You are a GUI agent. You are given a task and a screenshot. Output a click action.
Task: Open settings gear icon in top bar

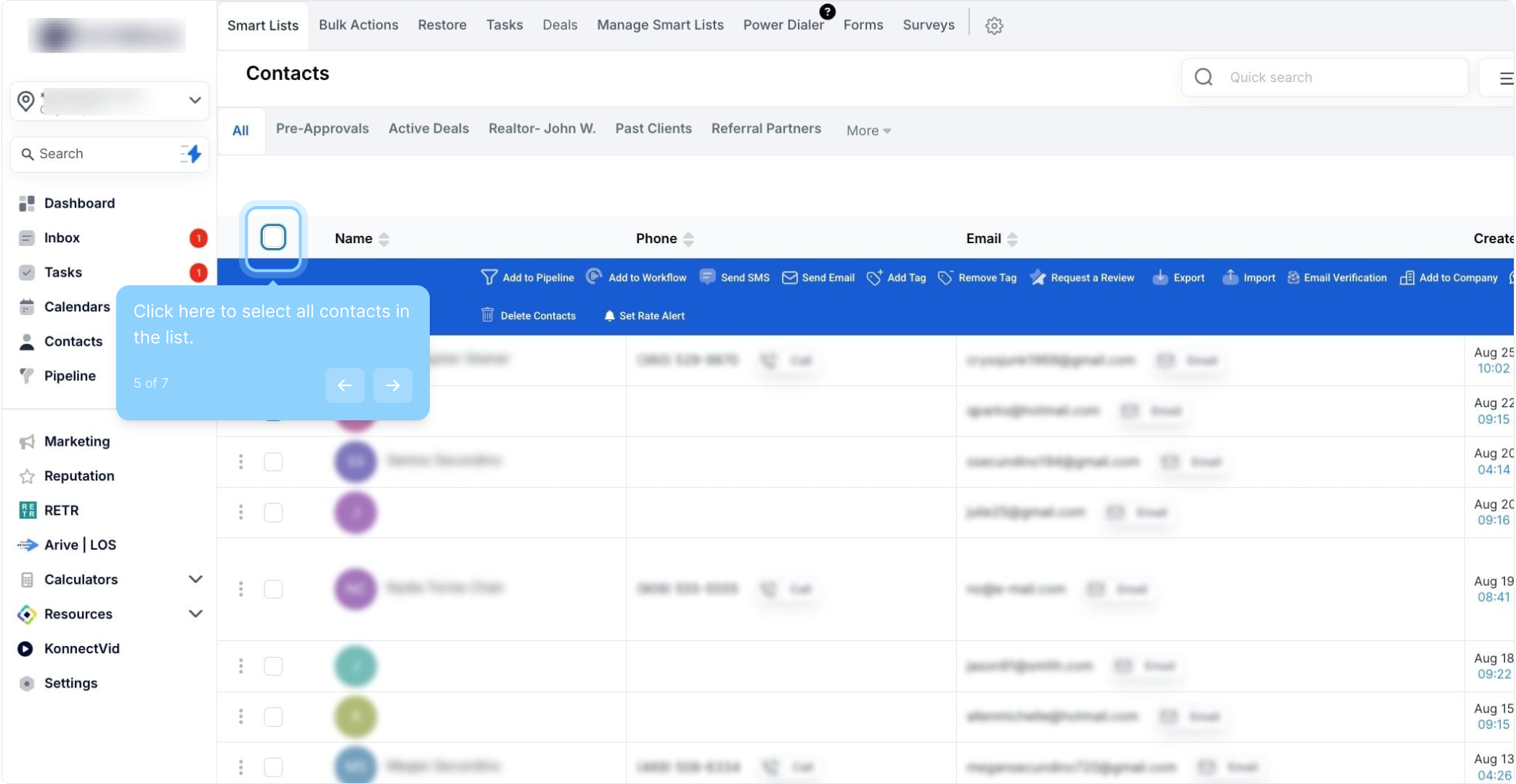pyautogui.click(x=994, y=25)
